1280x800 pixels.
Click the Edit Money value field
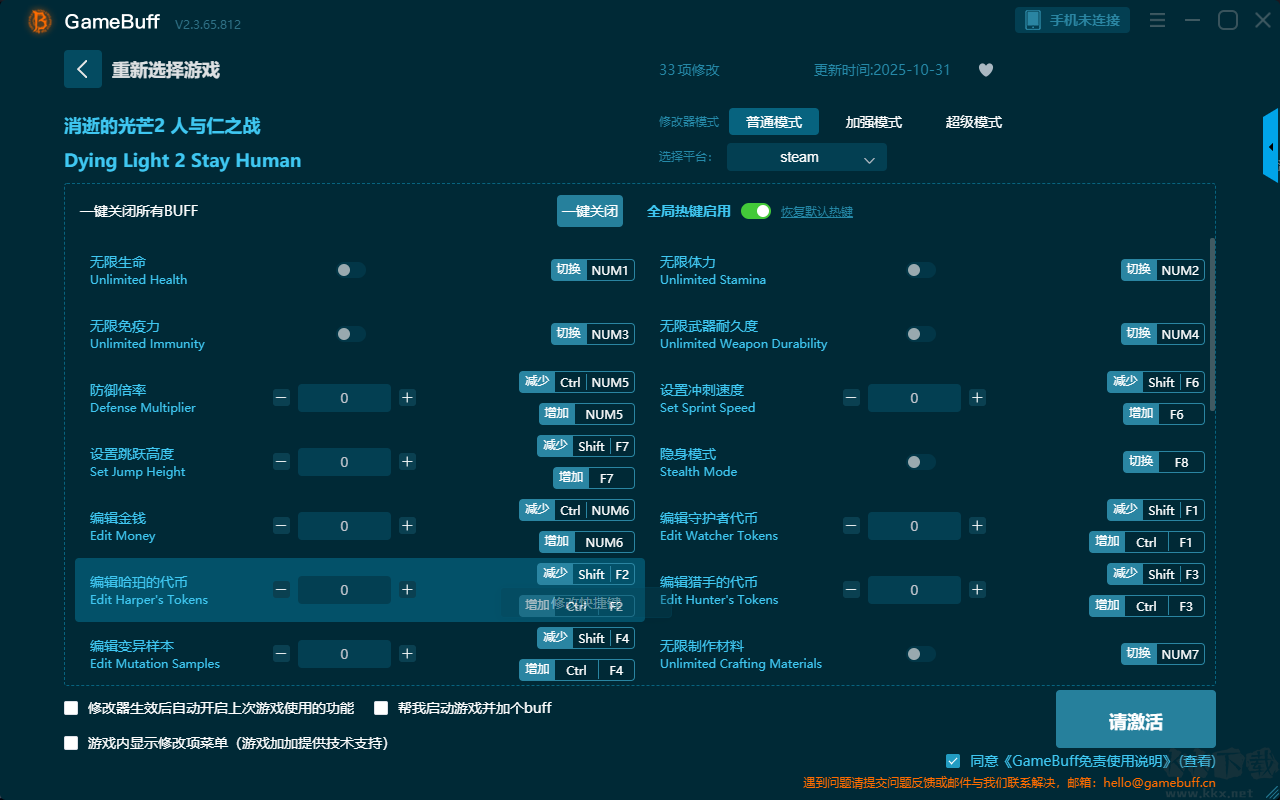click(x=344, y=526)
